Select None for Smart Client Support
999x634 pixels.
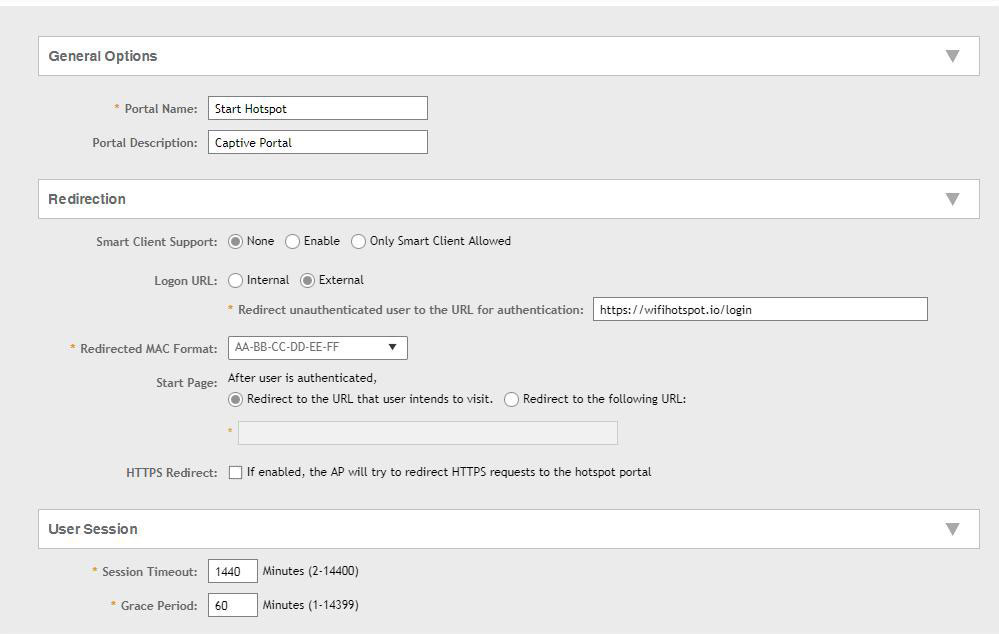click(236, 242)
